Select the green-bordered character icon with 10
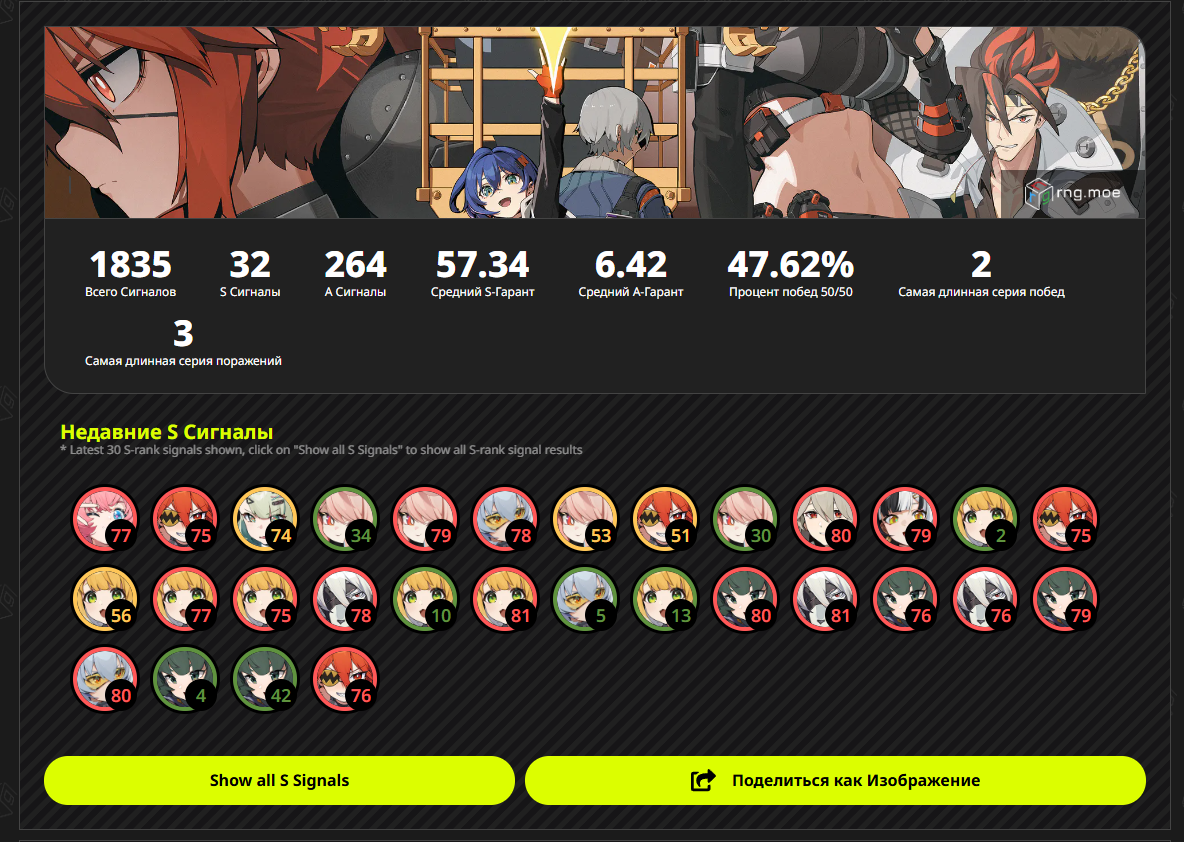The width and height of the screenshot is (1184, 842). [x=425, y=600]
